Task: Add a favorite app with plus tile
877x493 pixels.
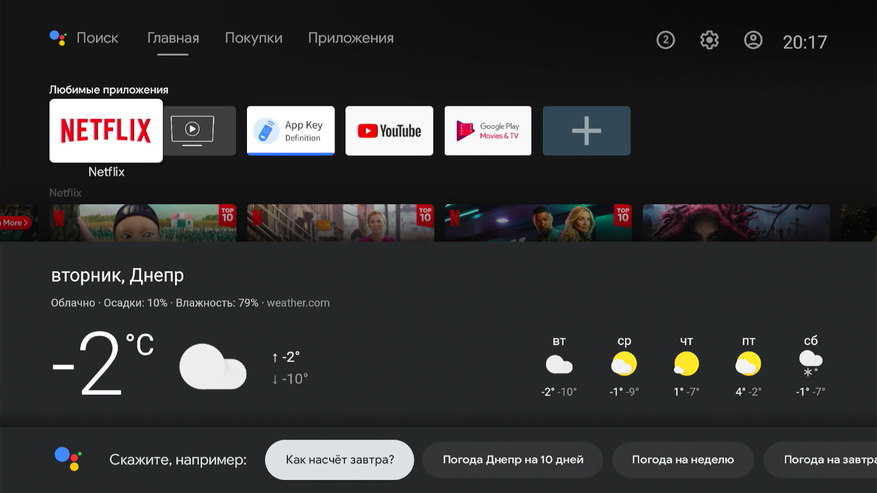Action: (x=587, y=131)
